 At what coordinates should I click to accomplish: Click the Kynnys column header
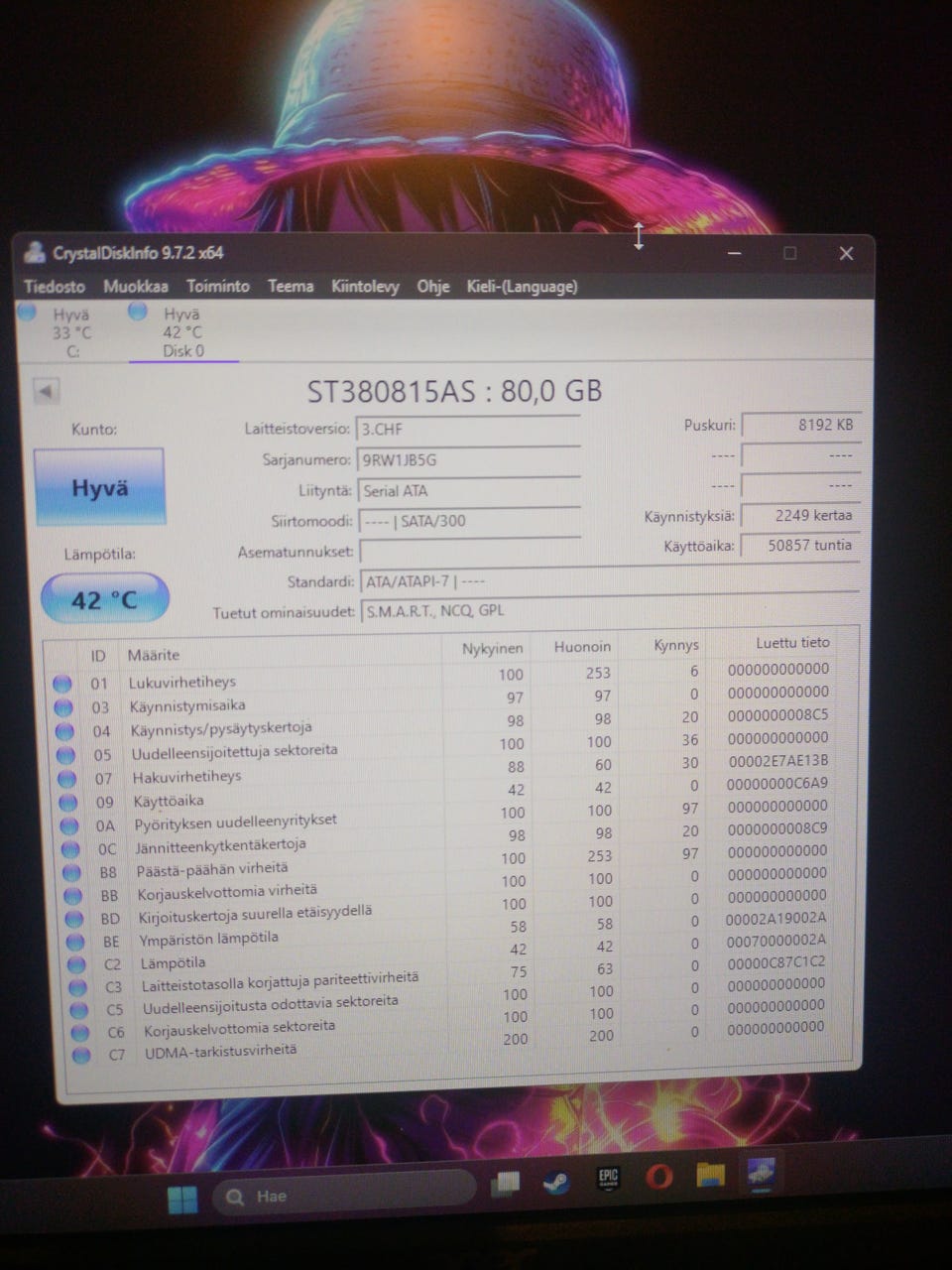click(x=676, y=644)
